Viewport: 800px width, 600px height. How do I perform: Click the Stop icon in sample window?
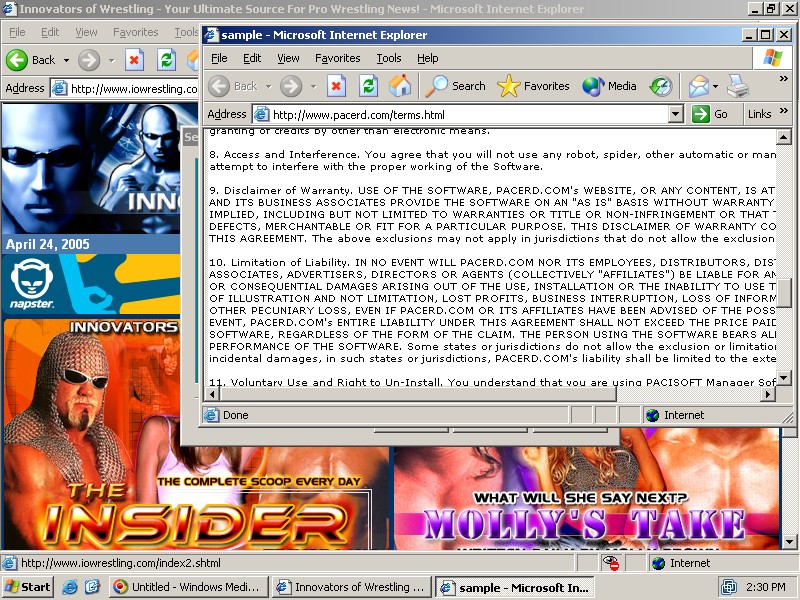tap(336, 86)
